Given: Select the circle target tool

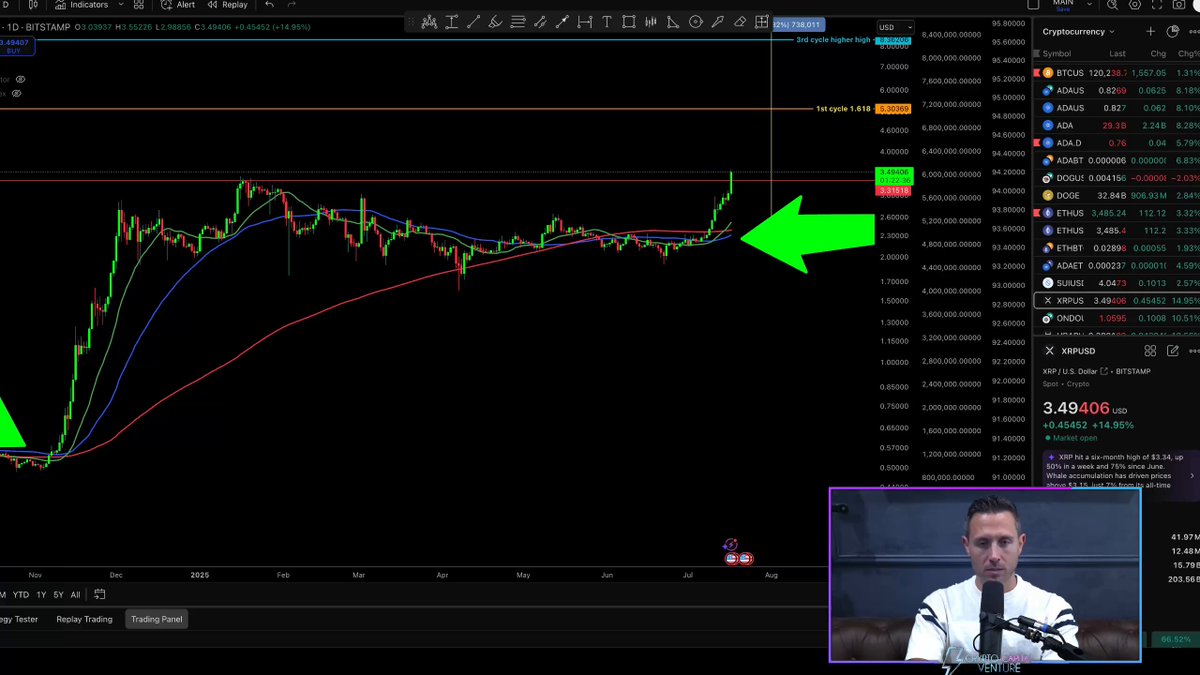Looking at the screenshot, I should [x=695, y=22].
